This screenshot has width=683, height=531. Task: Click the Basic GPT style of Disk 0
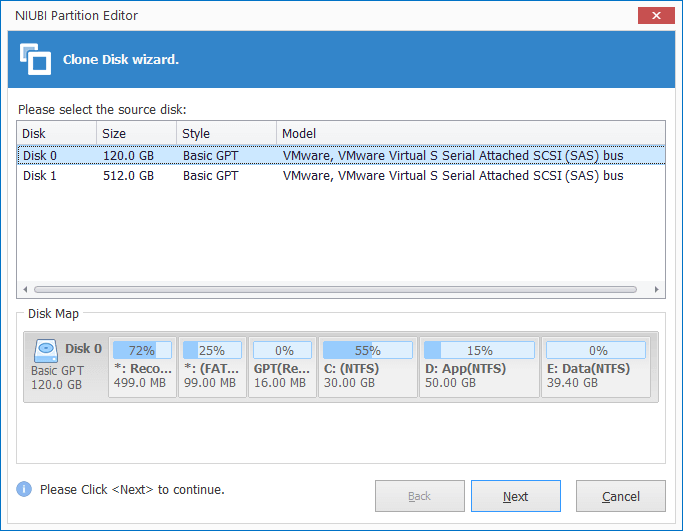210,156
